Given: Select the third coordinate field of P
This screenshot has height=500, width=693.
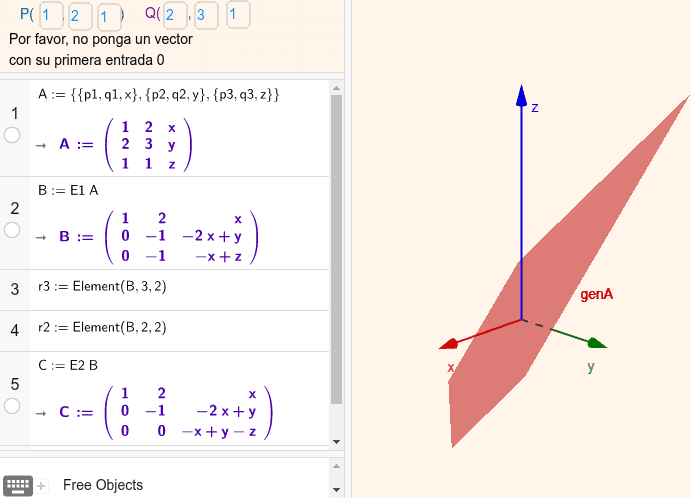Looking at the screenshot, I should click(x=108, y=15).
